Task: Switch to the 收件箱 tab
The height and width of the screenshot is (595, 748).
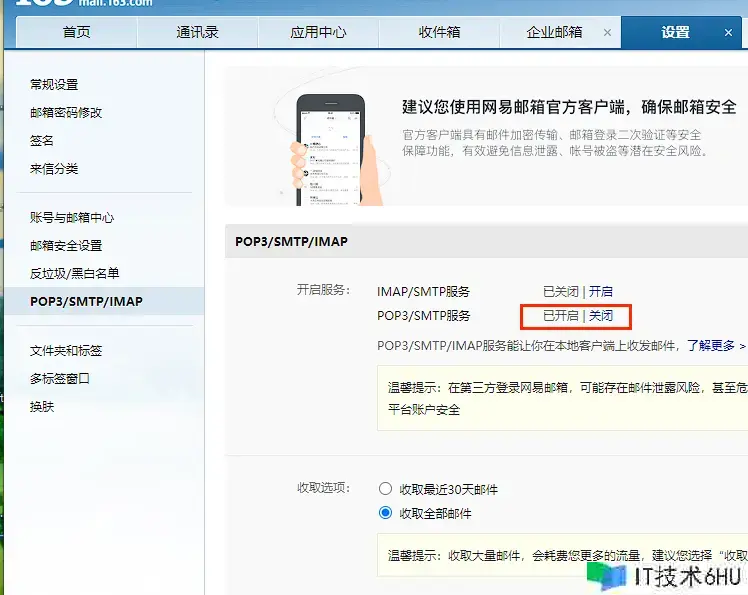Action: (x=439, y=32)
